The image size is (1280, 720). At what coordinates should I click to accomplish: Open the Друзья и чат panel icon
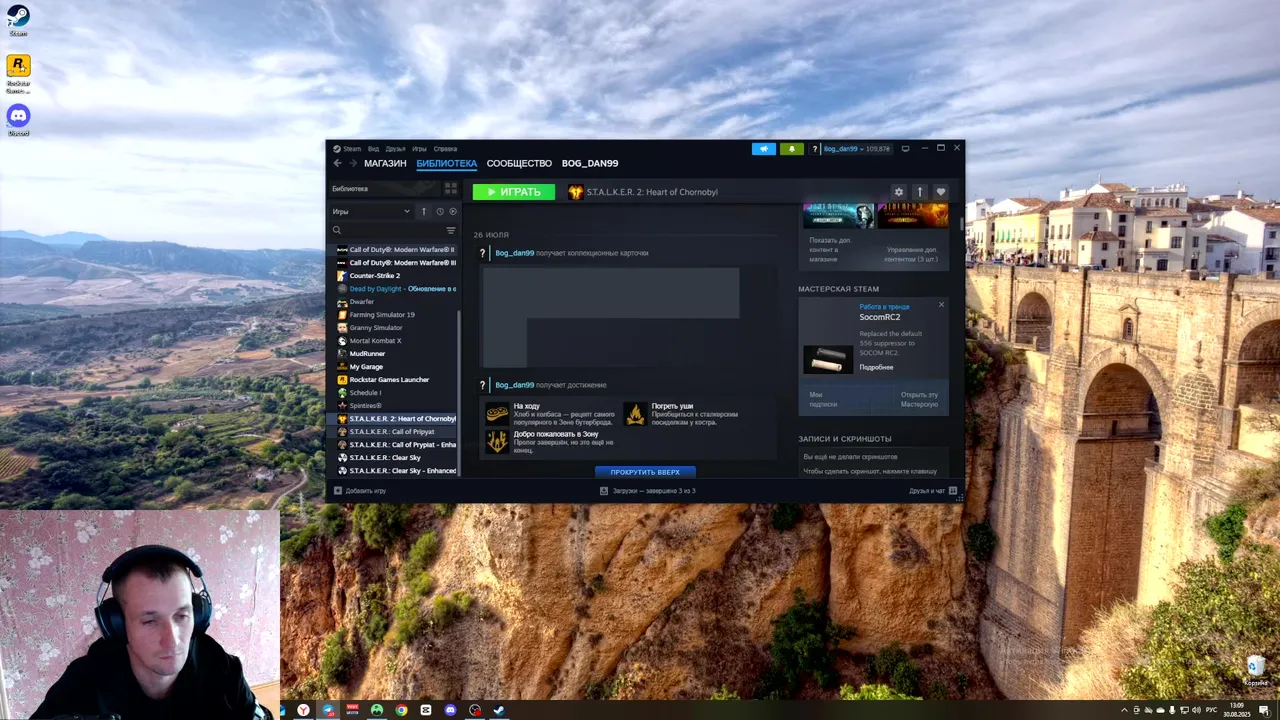(953, 491)
